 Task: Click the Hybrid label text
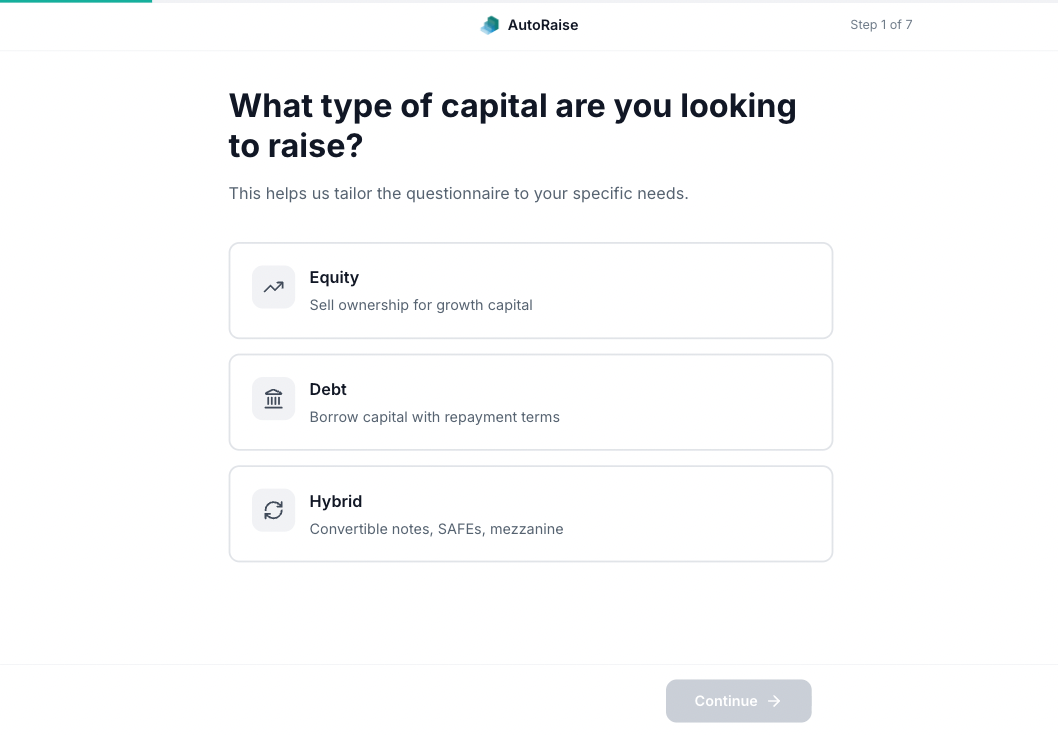pyautogui.click(x=336, y=501)
